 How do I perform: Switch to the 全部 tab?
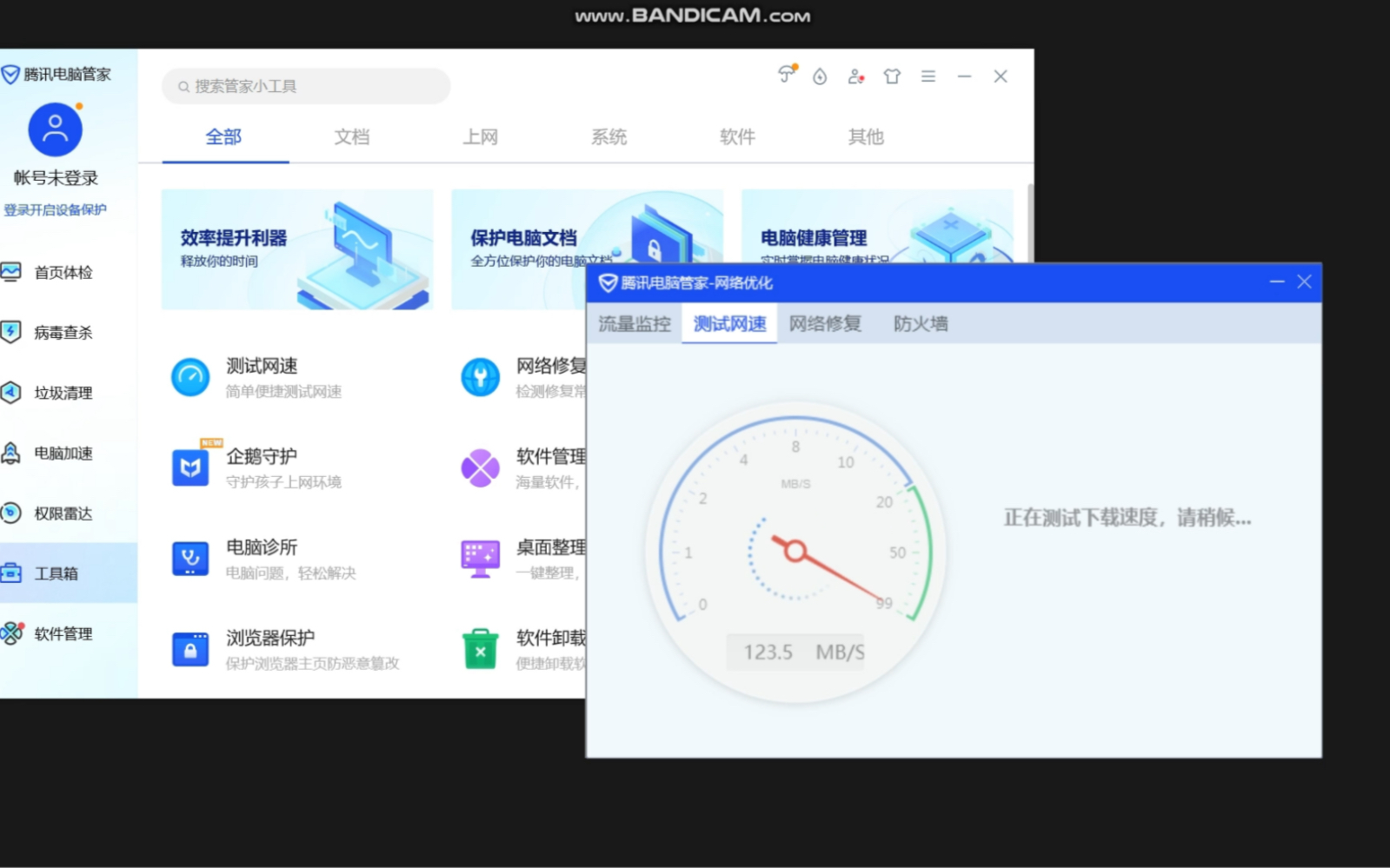224,137
